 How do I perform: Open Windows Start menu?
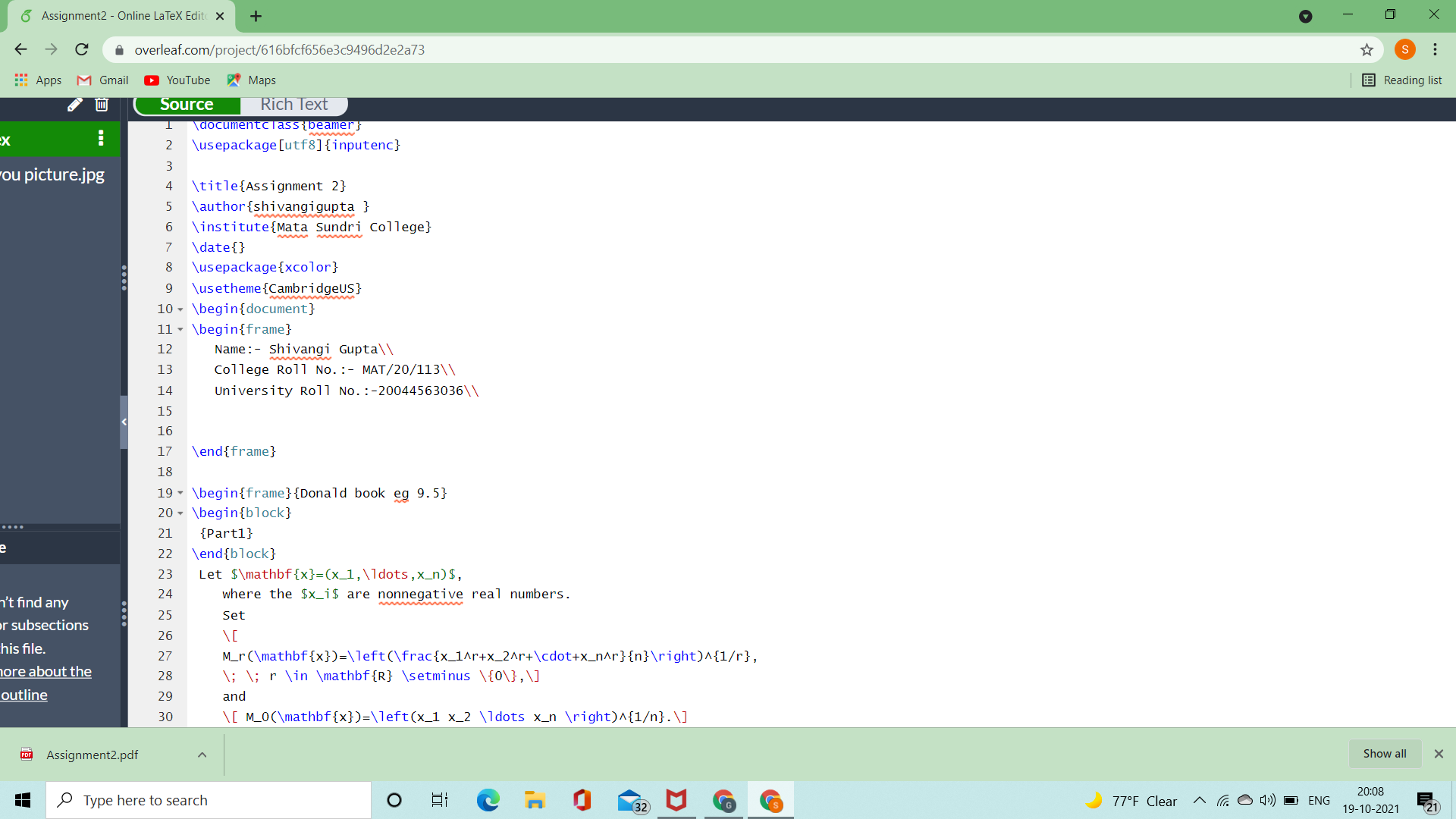23,800
